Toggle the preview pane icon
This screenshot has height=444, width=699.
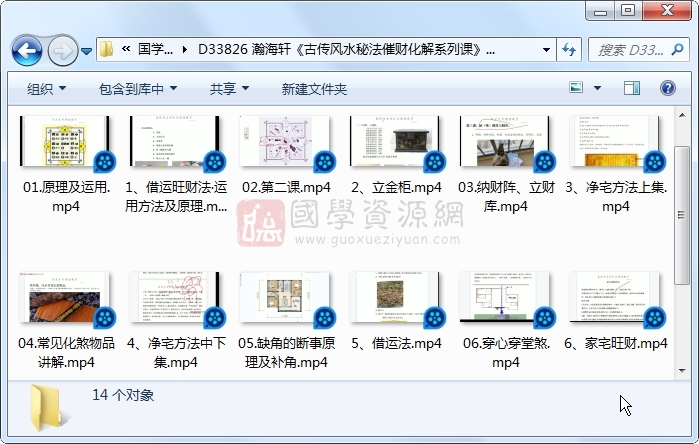[632, 89]
